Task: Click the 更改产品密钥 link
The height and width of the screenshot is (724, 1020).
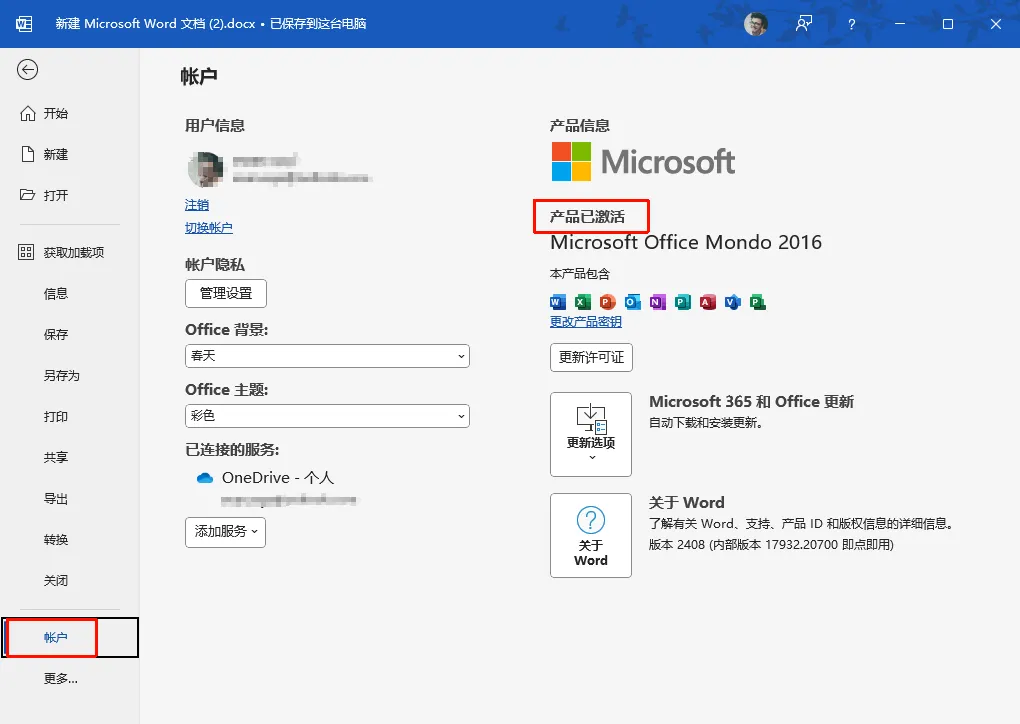Action: 585,322
